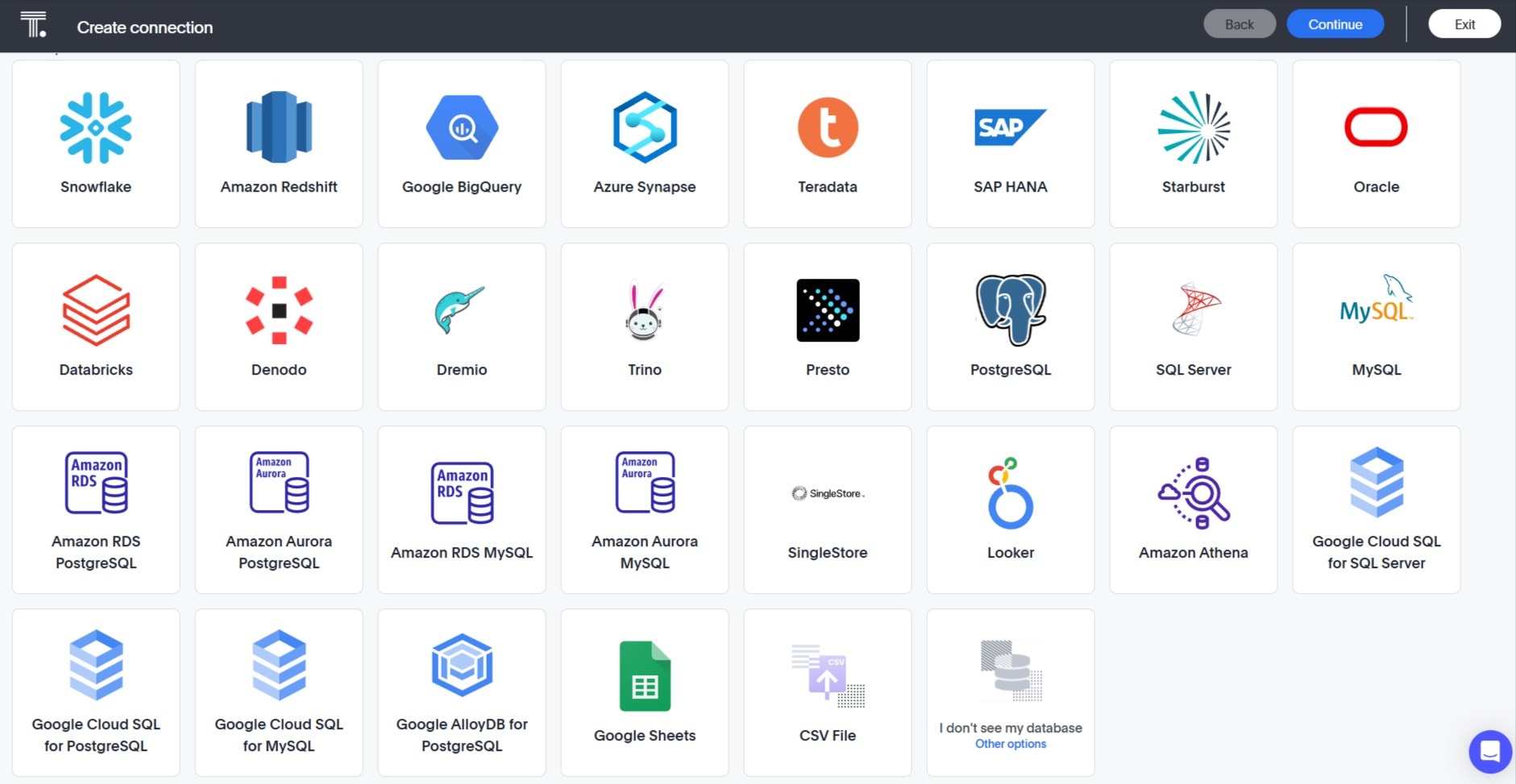Click the Back button
1516x784 pixels.
pyautogui.click(x=1240, y=24)
